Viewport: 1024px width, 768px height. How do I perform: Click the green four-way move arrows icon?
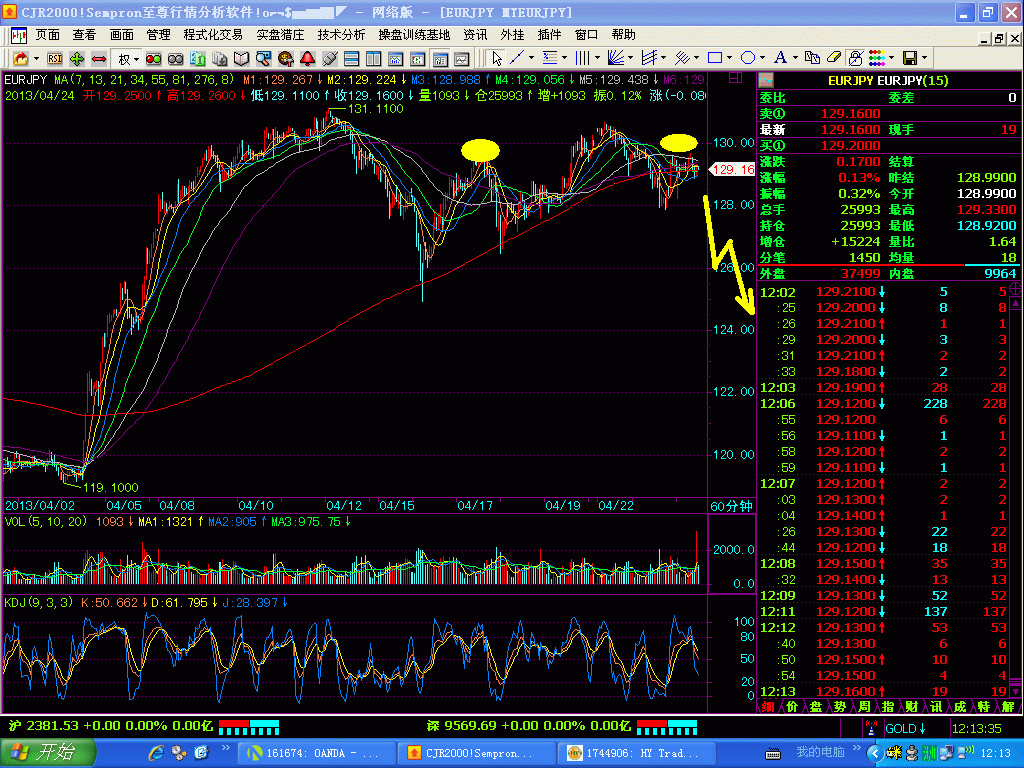77,59
